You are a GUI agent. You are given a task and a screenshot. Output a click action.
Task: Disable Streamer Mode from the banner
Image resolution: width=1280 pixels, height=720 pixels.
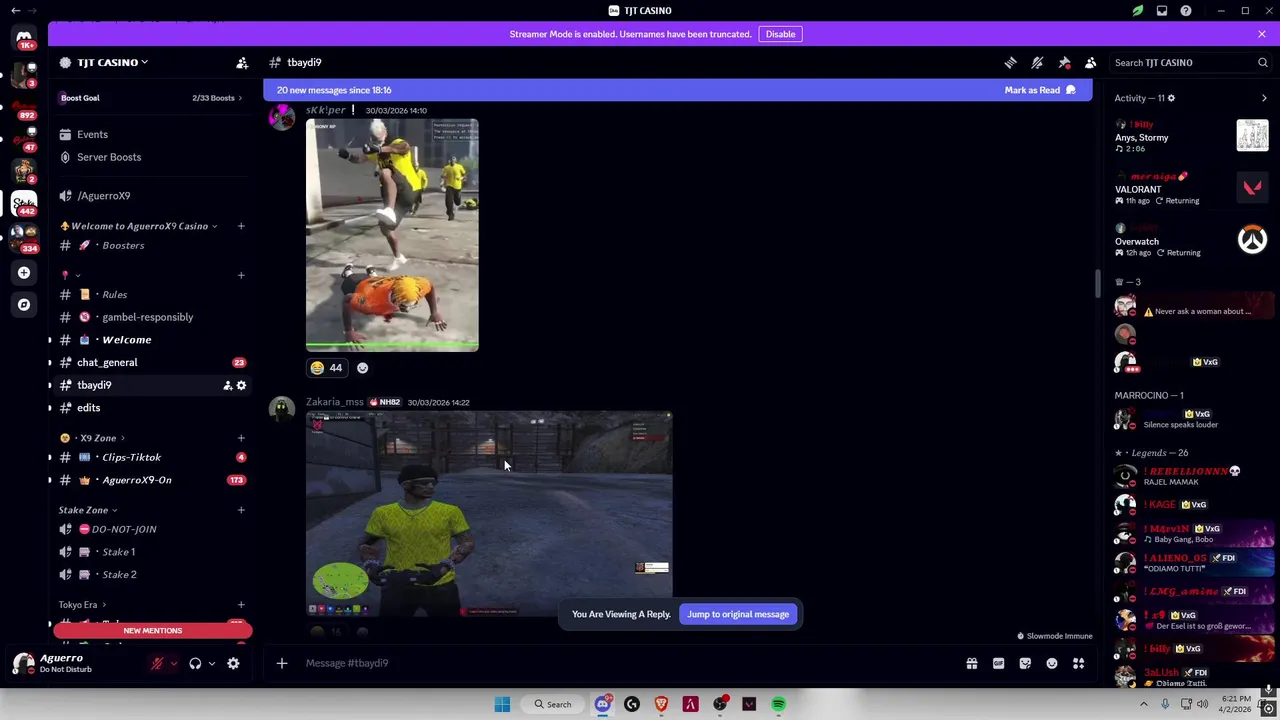pos(780,34)
